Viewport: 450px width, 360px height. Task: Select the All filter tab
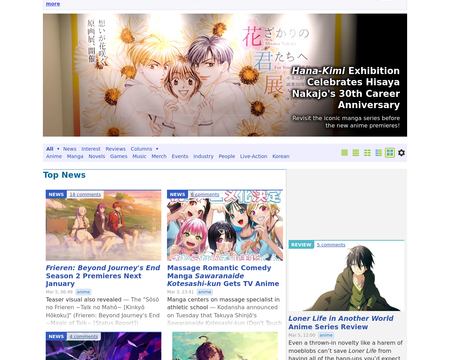point(50,149)
